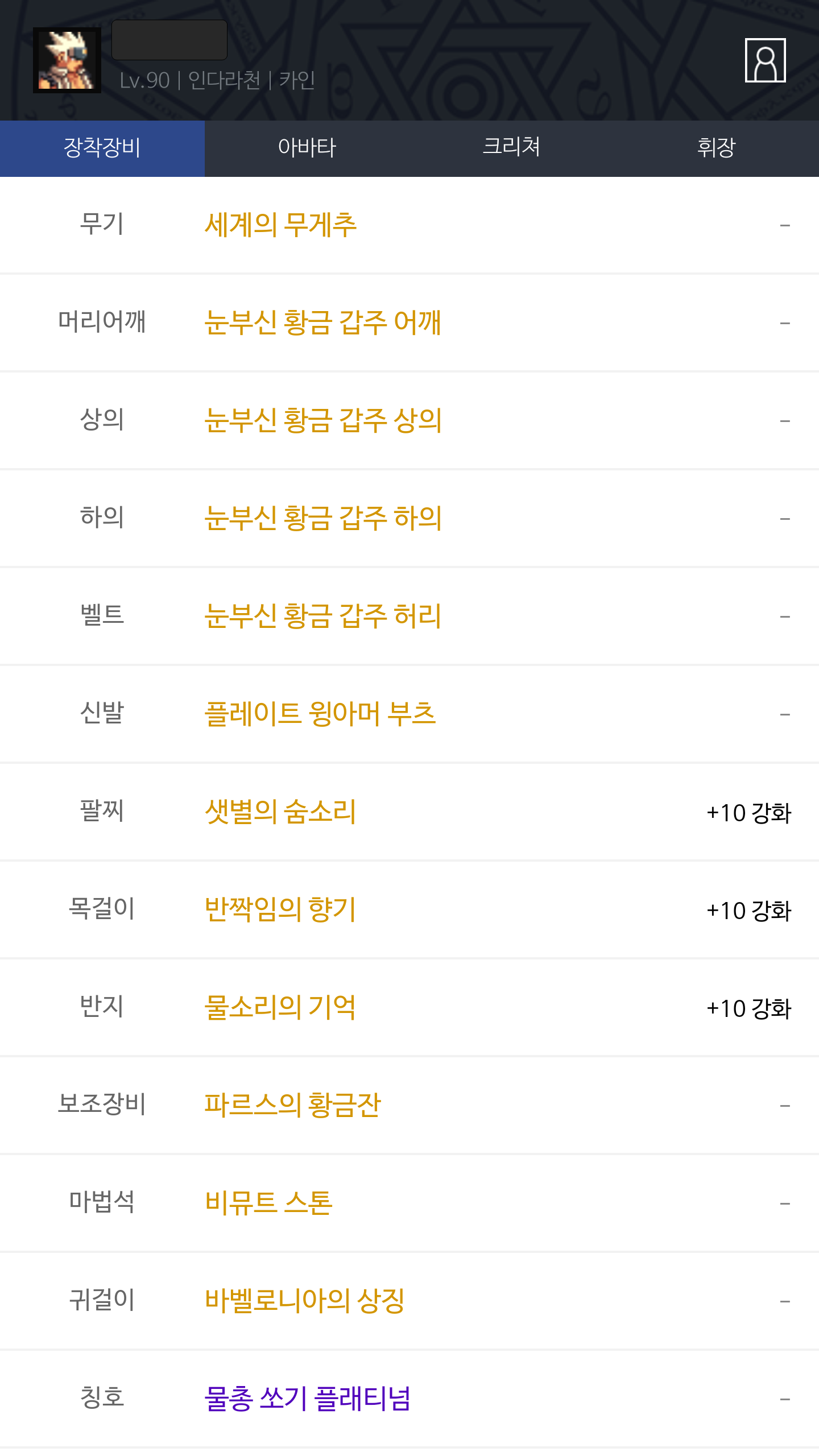Click the character info Lv.90 인다라천 text
This screenshot has height=1456, width=819.
coord(217,81)
